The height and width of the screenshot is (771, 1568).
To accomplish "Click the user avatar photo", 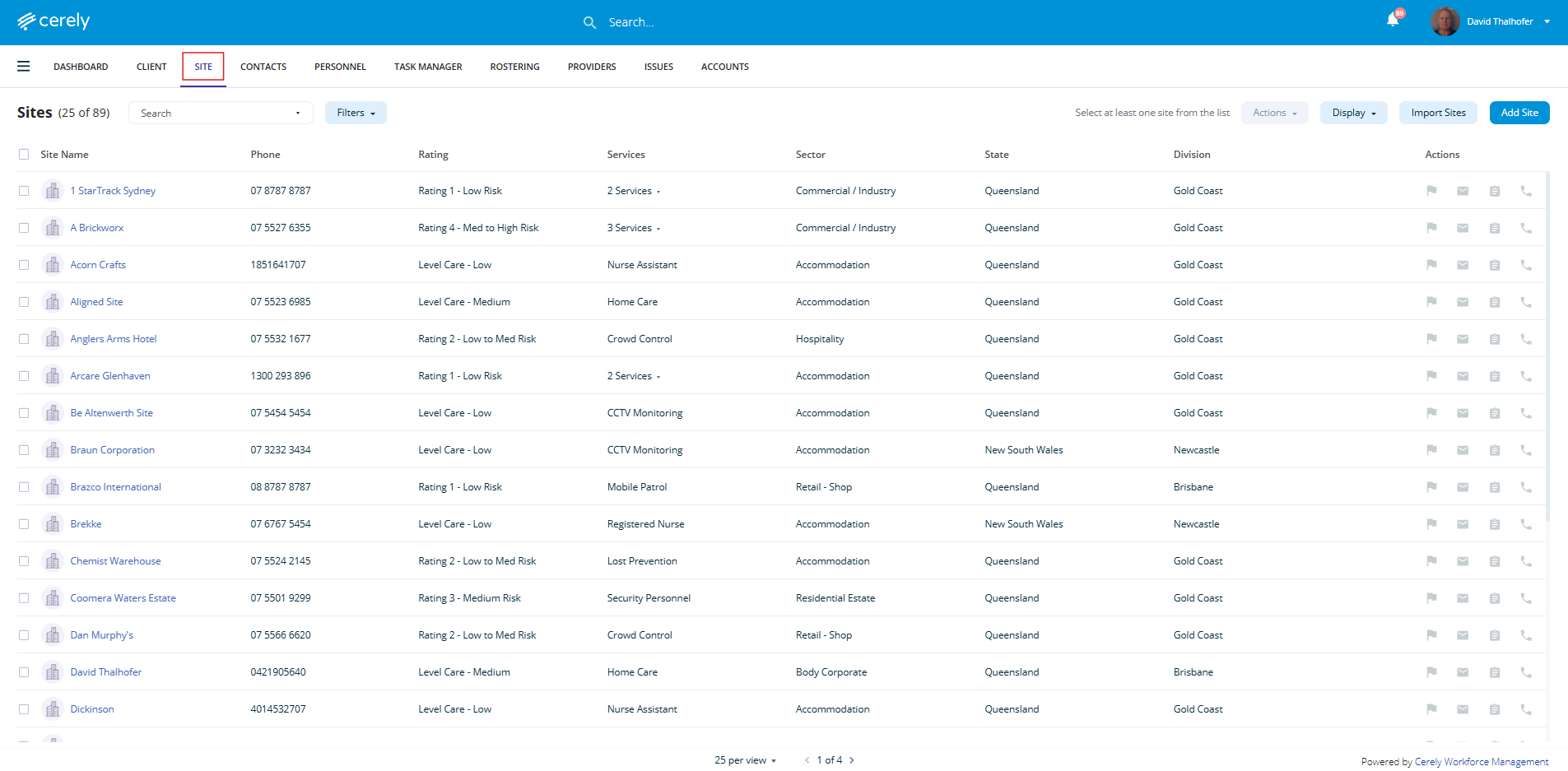I will pos(1445,21).
